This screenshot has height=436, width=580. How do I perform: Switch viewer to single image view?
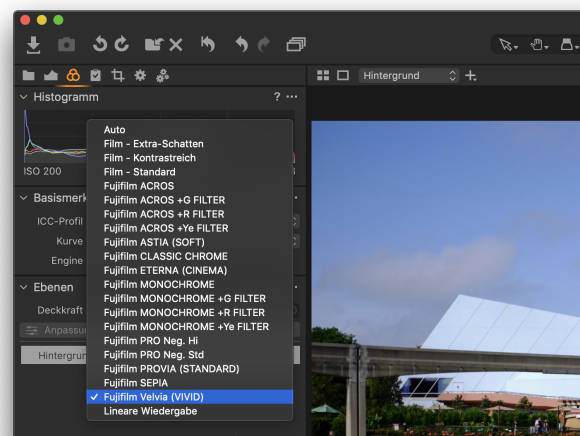pyautogui.click(x=343, y=75)
